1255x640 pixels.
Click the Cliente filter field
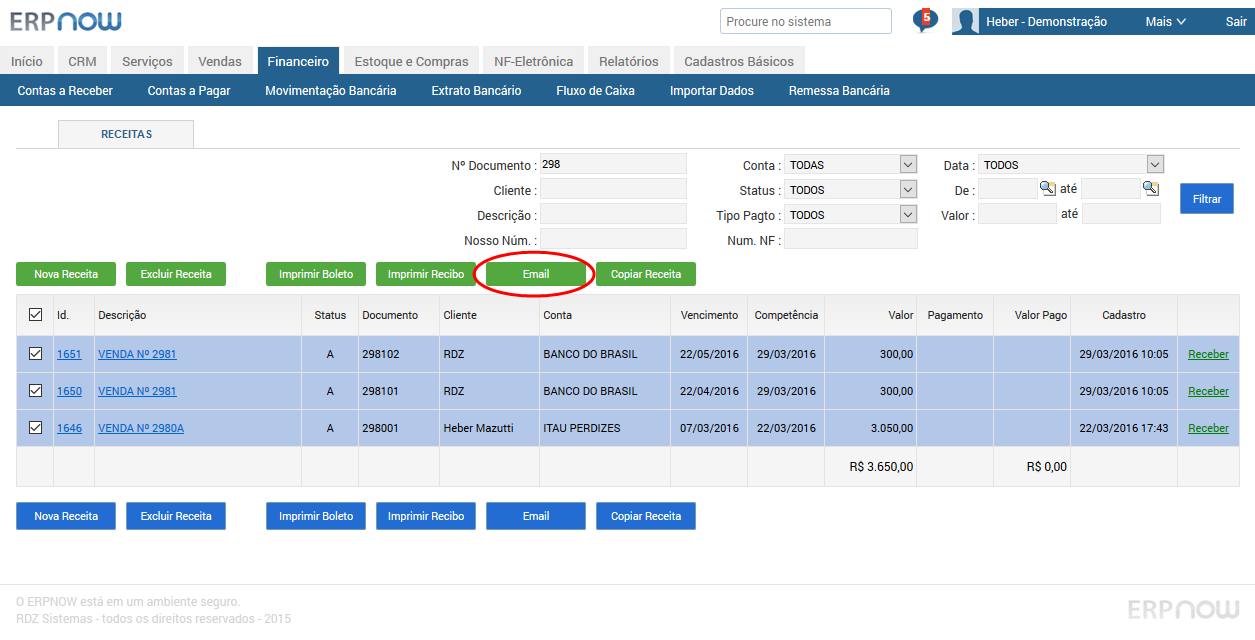pos(613,189)
